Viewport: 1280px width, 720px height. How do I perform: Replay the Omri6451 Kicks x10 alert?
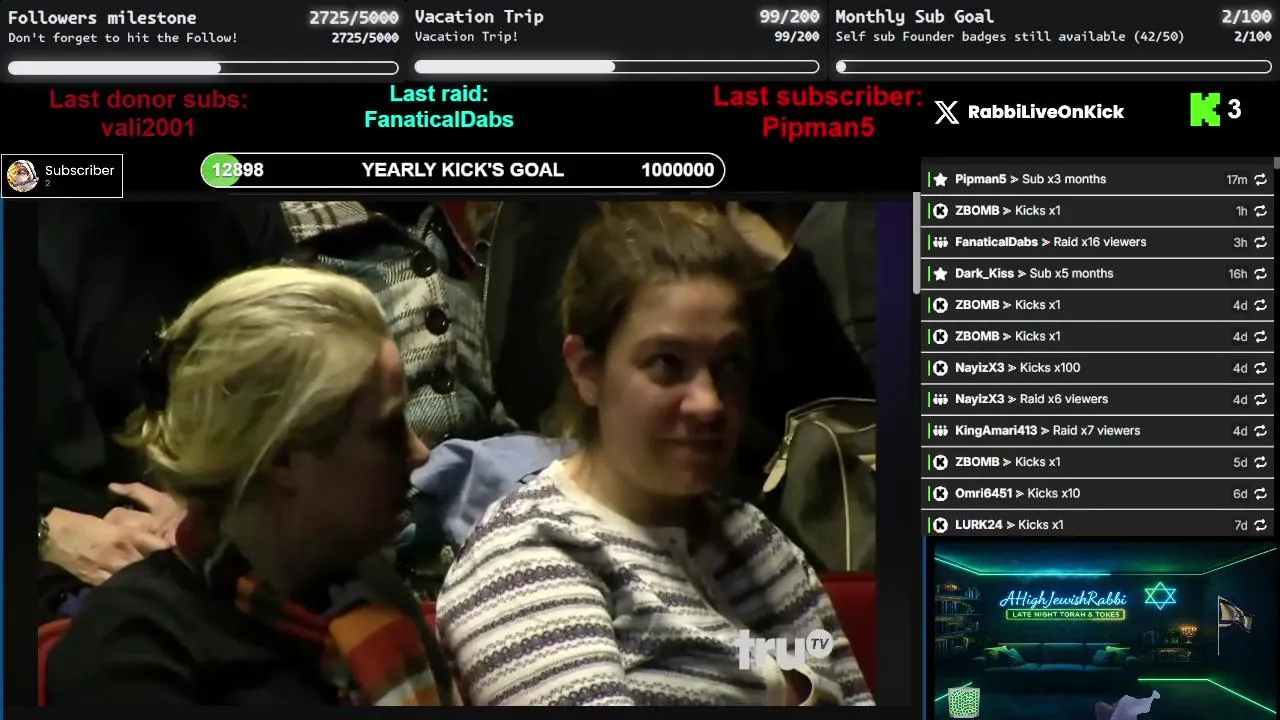pos(1260,494)
